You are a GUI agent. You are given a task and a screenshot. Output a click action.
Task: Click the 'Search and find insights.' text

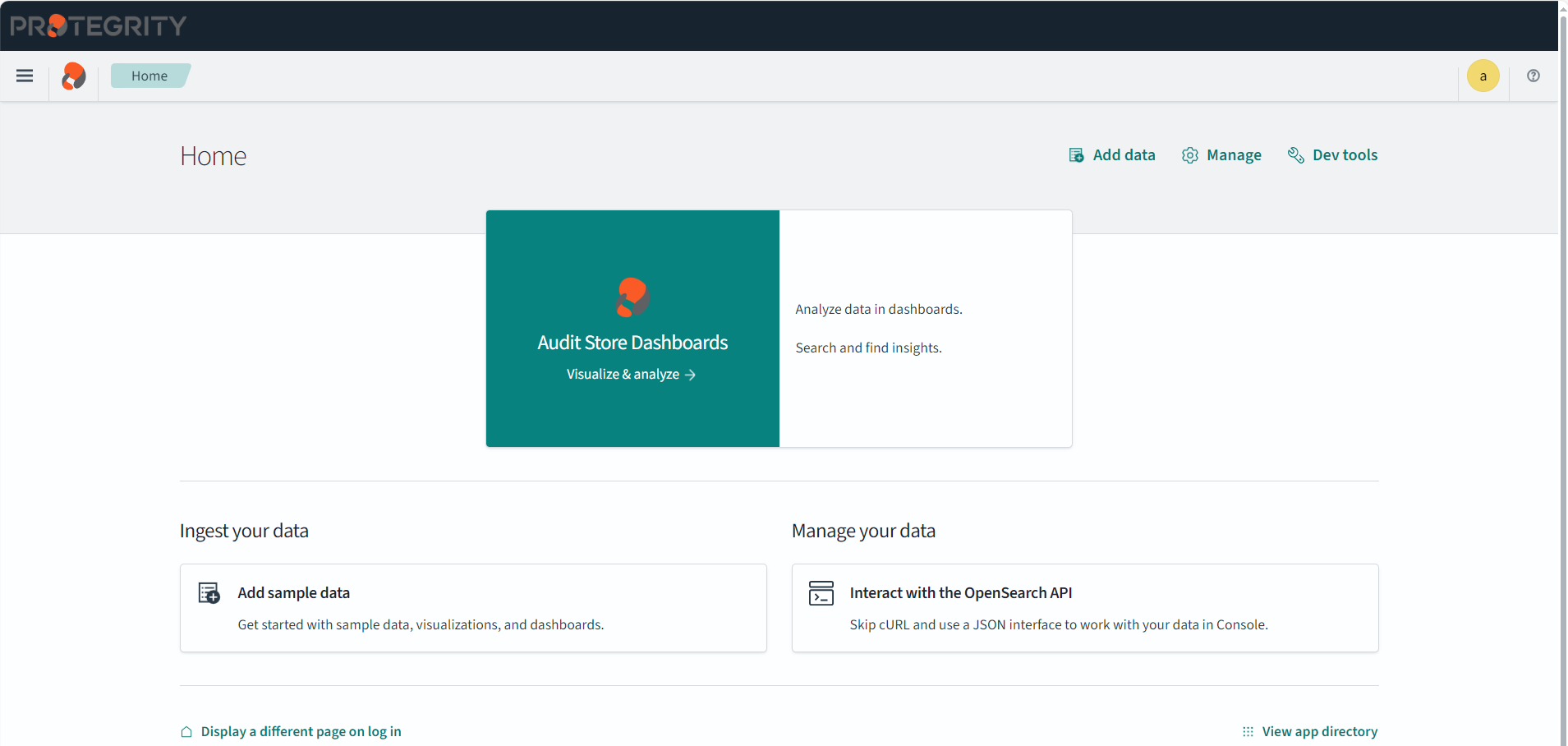pos(868,348)
